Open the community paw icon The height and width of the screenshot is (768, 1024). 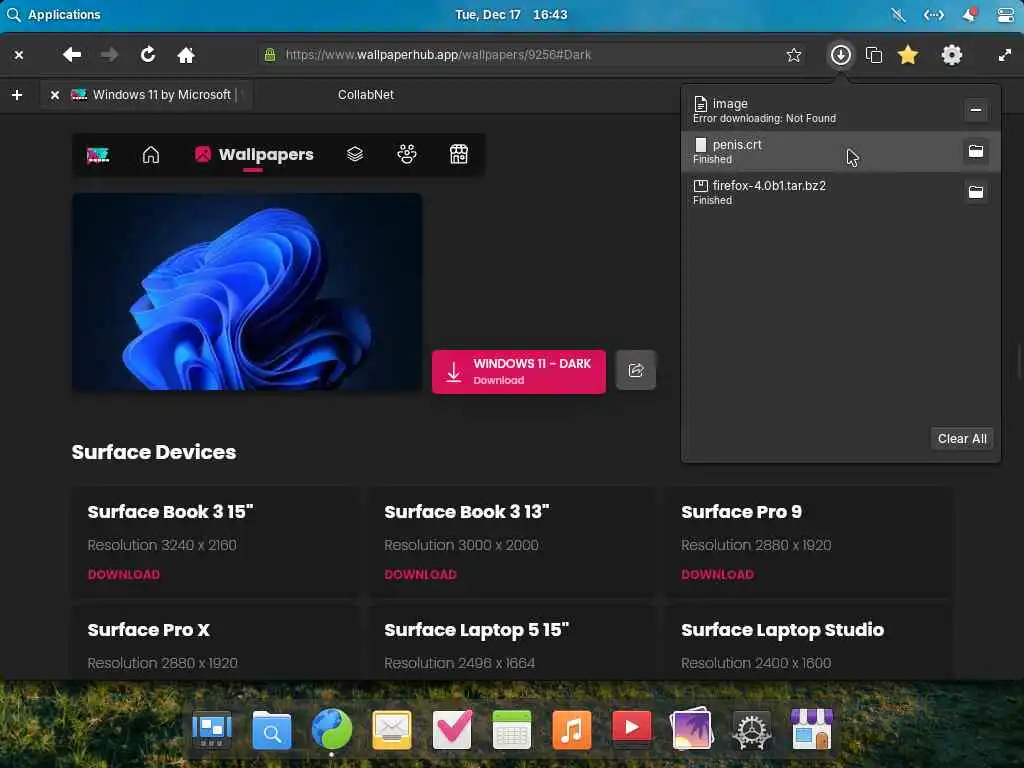point(407,154)
